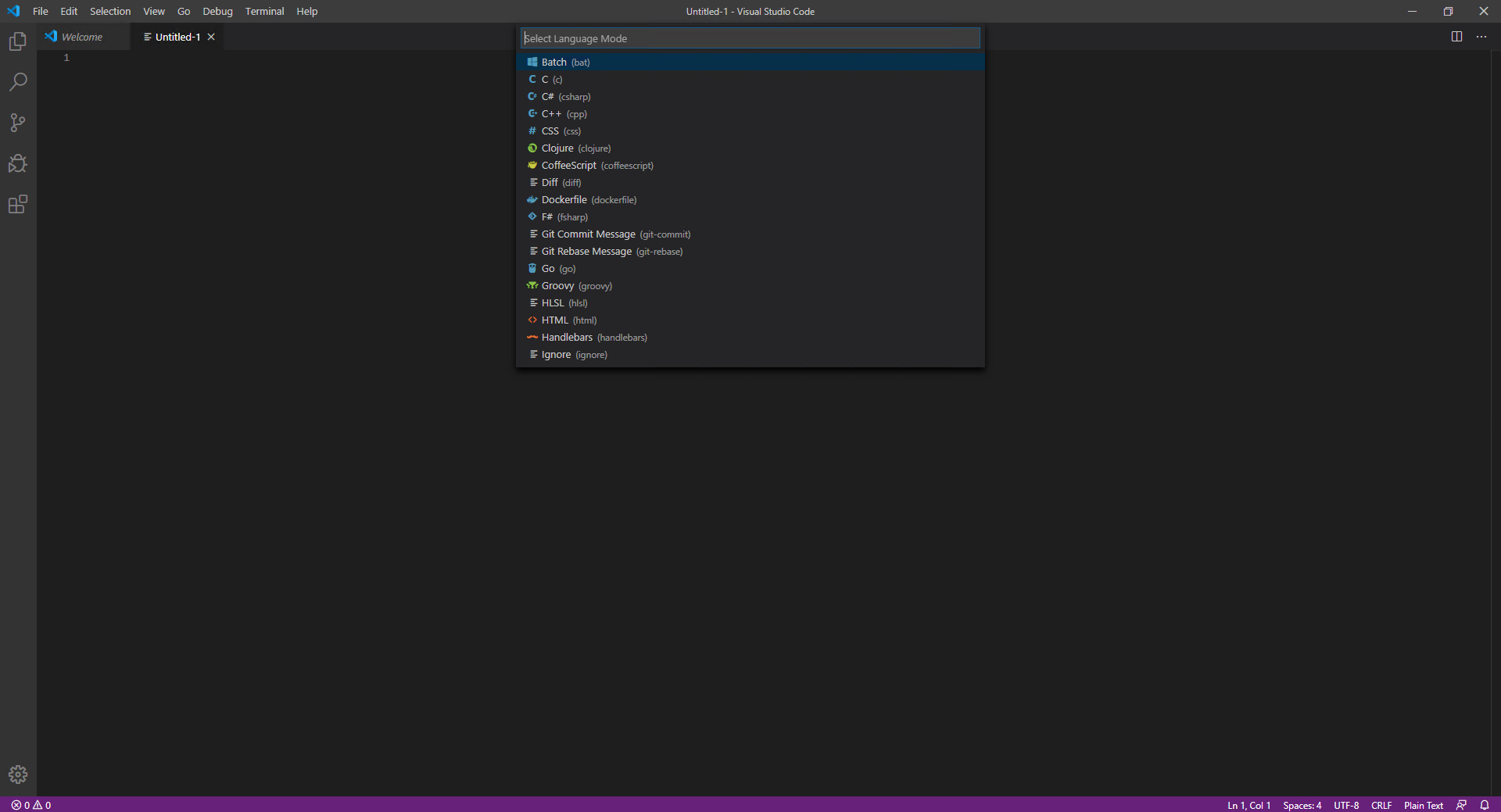Viewport: 1501px width, 812px height.
Task: Open the Source Control view
Action: [17, 123]
